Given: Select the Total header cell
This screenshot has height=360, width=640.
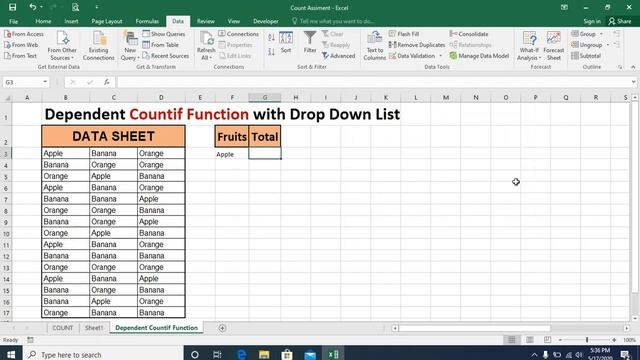Looking at the screenshot, I should tap(264, 137).
